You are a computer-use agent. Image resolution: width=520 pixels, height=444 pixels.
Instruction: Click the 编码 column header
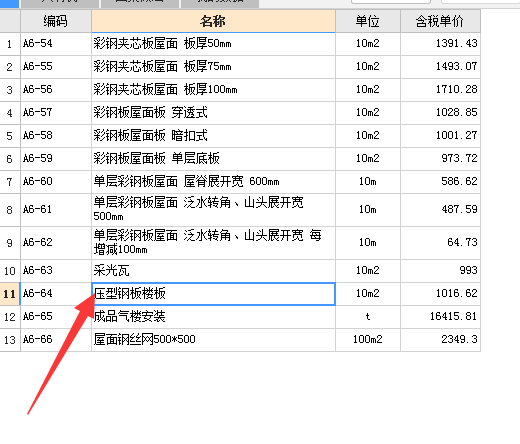tap(56, 21)
